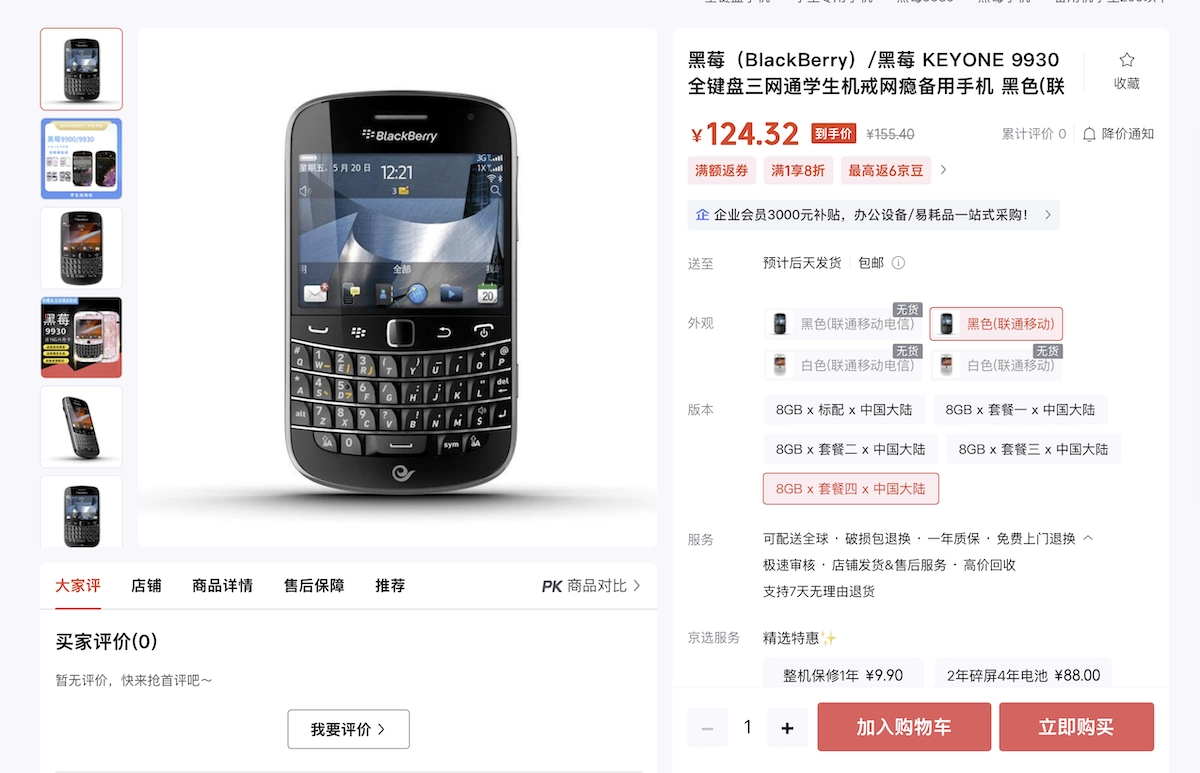1200x773 pixels.
Task: Click the 立即购买 buy now button
Action: coord(1076,727)
